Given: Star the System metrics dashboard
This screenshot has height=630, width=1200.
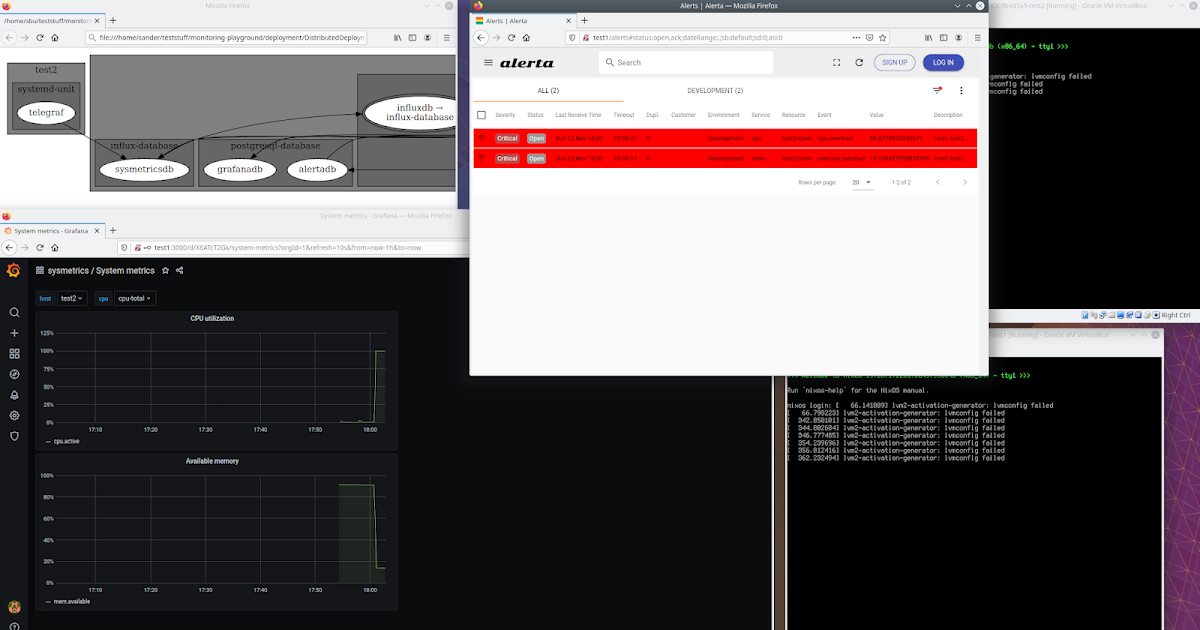Looking at the screenshot, I should coord(164,270).
